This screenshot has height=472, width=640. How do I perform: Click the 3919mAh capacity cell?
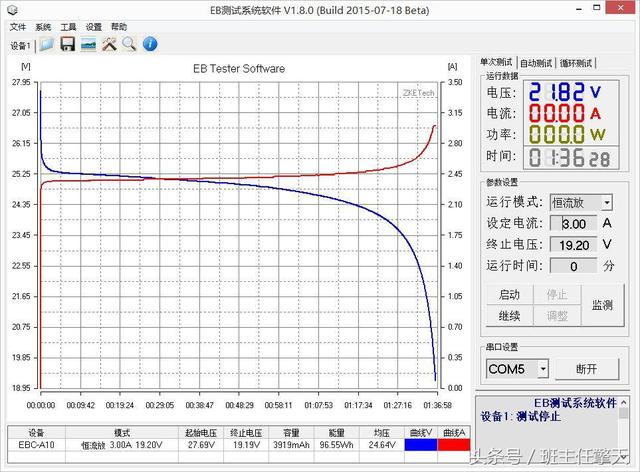(291, 445)
